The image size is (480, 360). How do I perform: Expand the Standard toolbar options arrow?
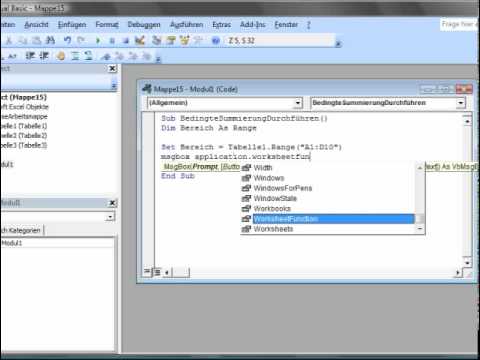[338, 44]
